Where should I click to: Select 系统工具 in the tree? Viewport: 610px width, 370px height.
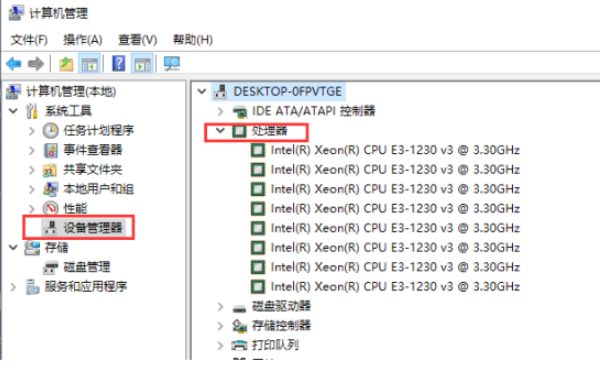coord(68,111)
